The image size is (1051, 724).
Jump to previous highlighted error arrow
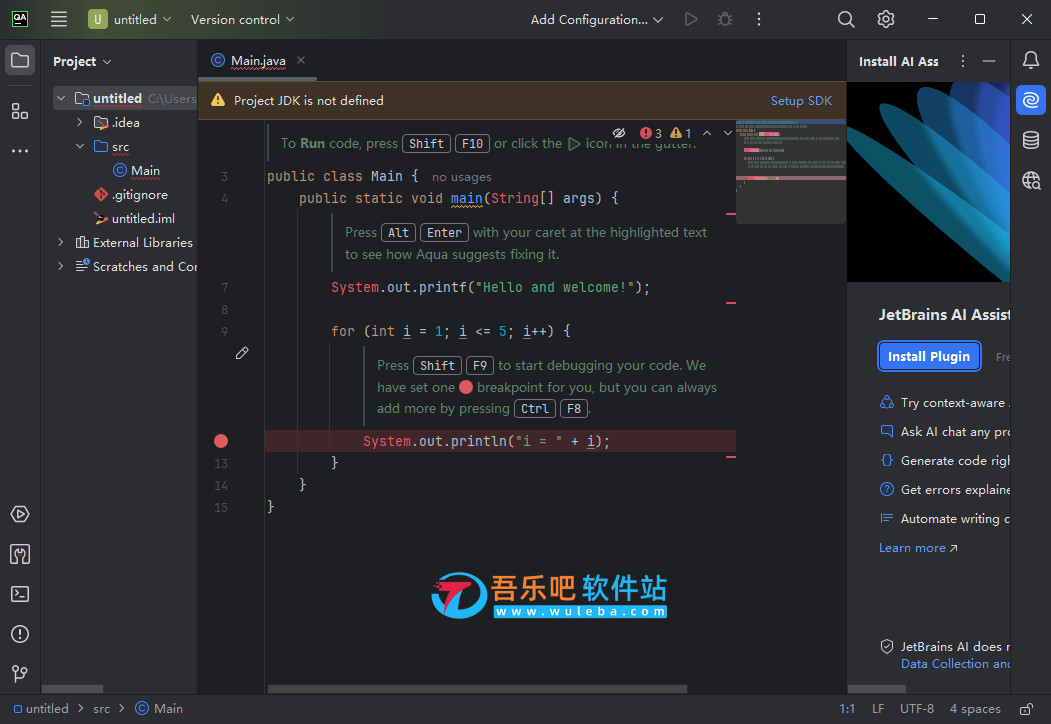pyautogui.click(x=707, y=133)
